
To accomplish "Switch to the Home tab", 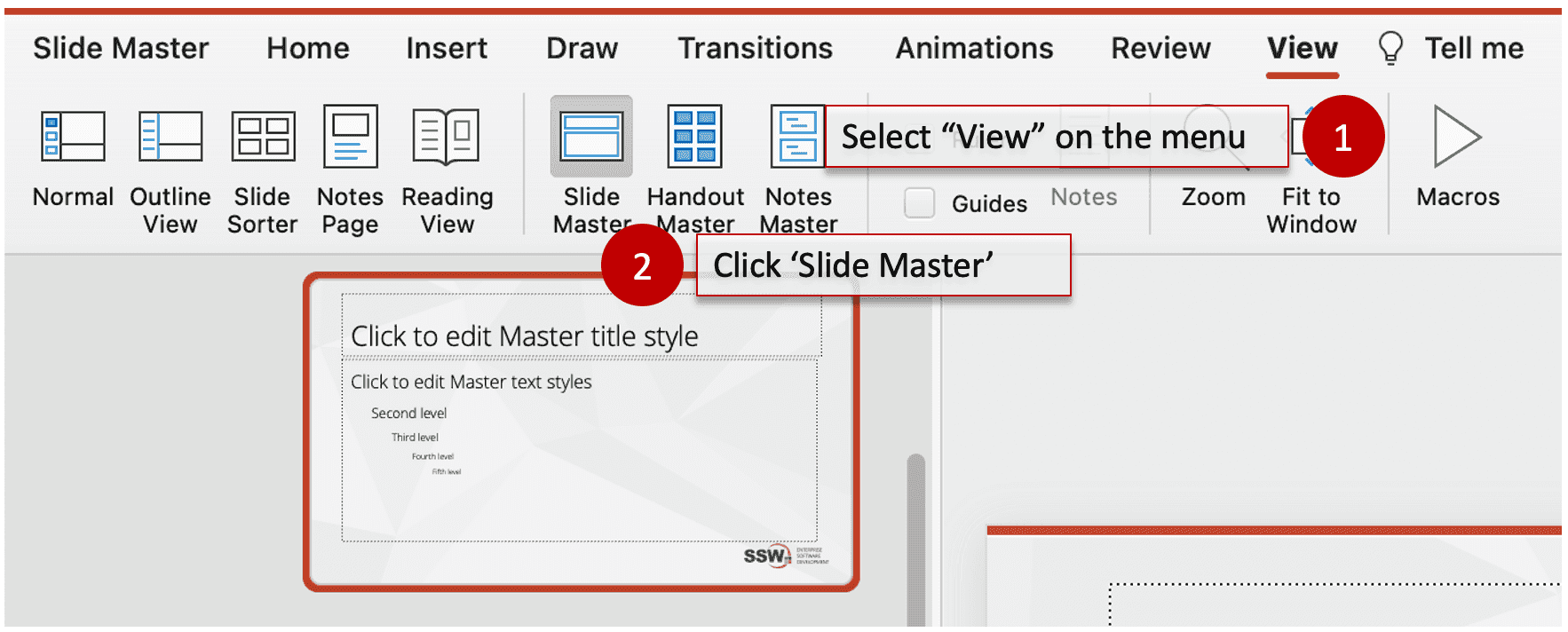I will (x=308, y=48).
